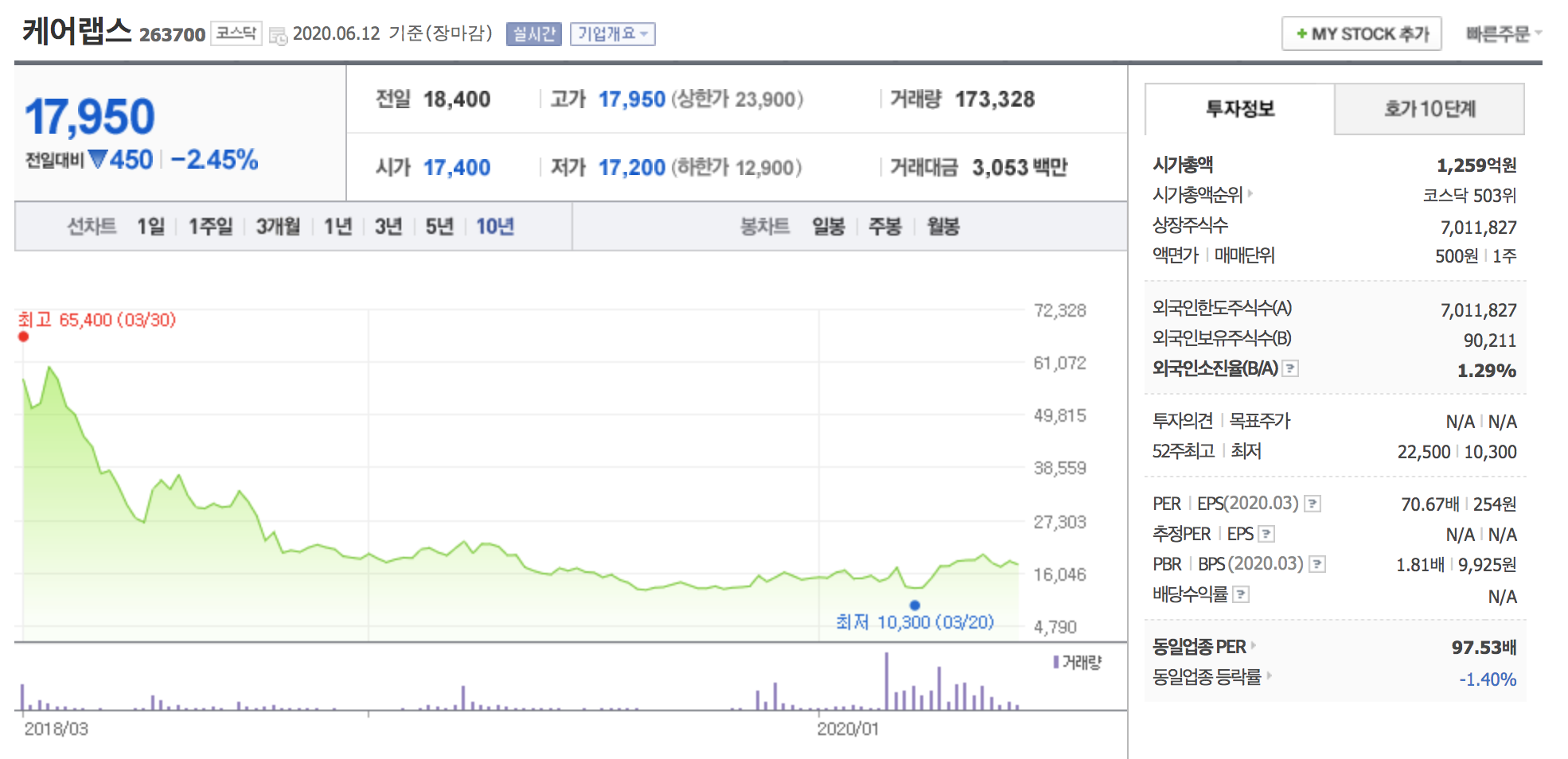Click the current price 17,950

[89, 117]
